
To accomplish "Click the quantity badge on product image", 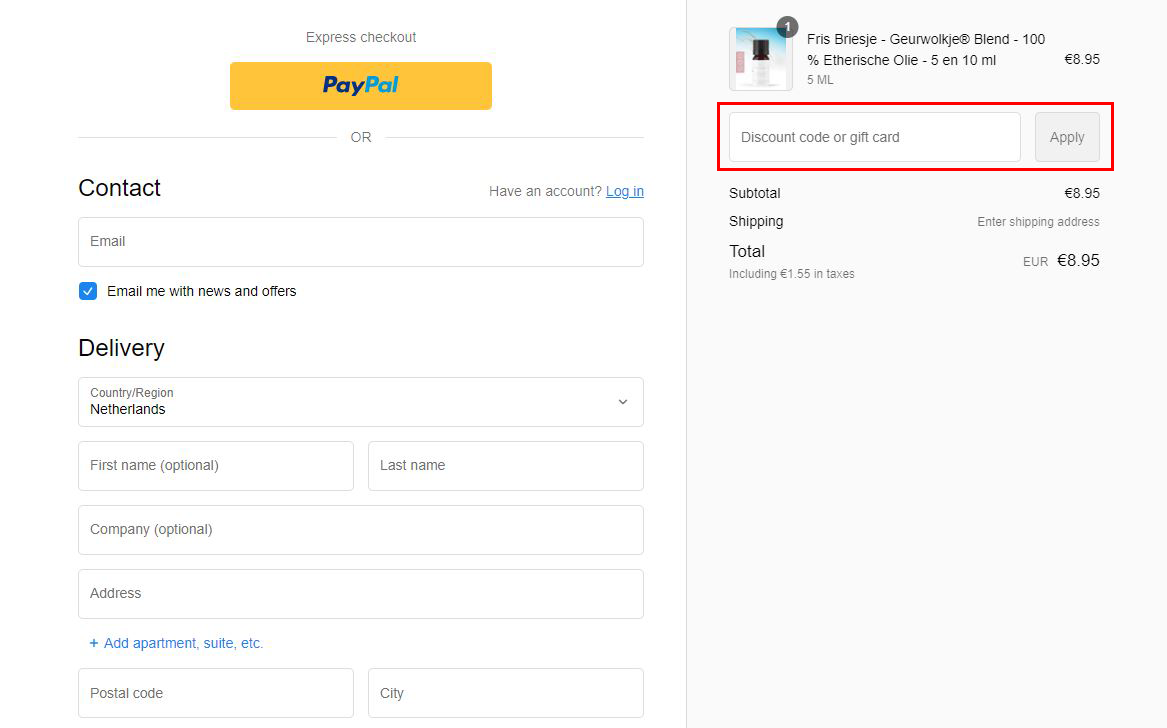I will [x=787, y=27].
